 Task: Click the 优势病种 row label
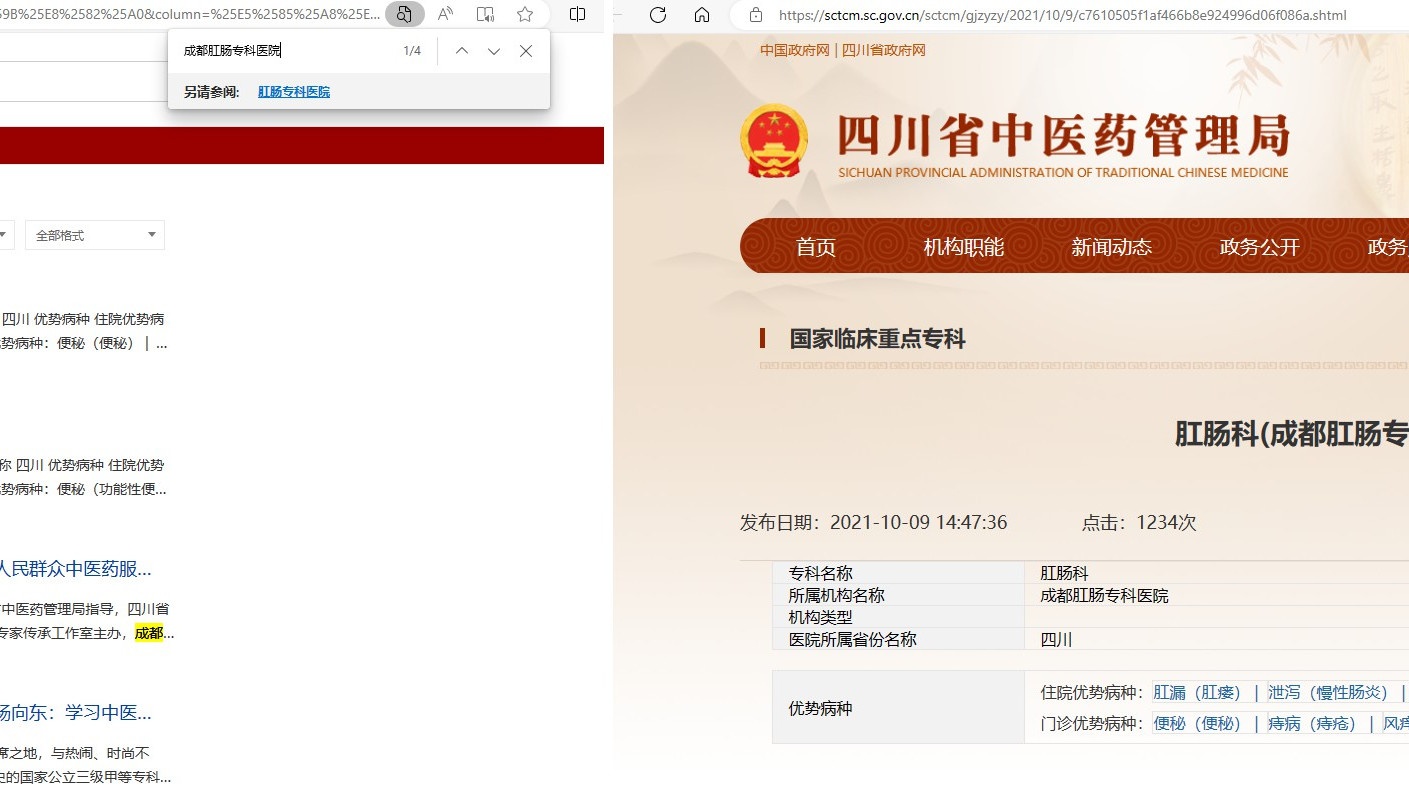tap(820, 708)
